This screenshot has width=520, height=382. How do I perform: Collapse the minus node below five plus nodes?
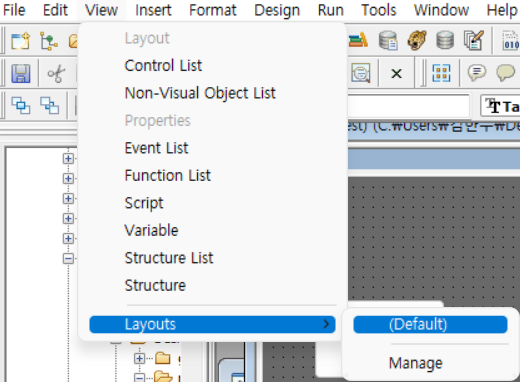68,258
